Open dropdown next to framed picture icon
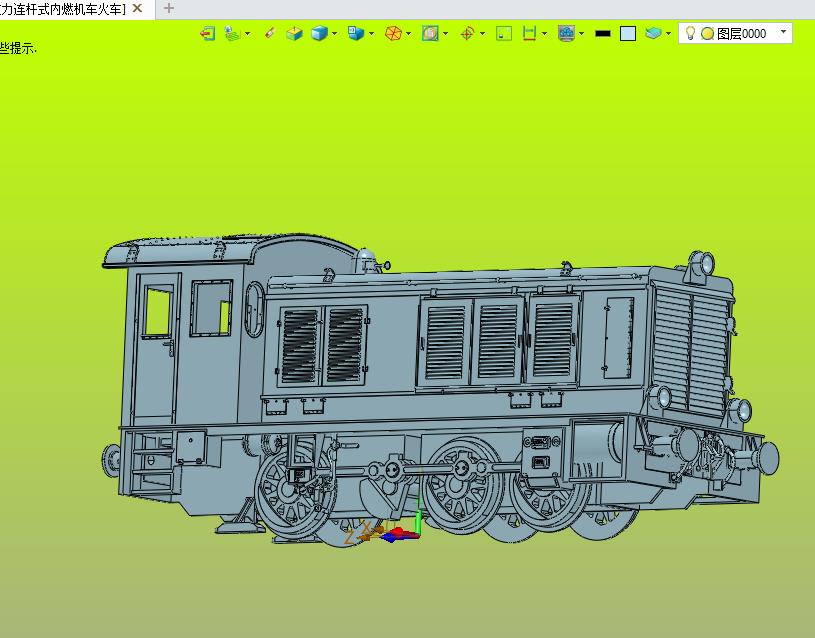815x638 pixels. click(445, 34)
